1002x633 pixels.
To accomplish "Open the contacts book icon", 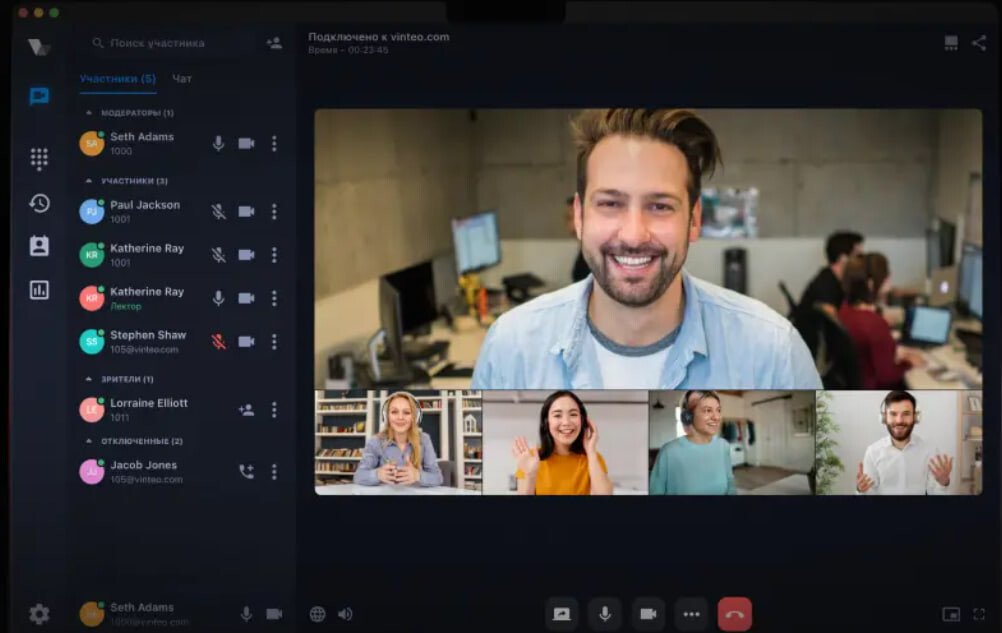I will pyautogui.click(x=39, y=246).
